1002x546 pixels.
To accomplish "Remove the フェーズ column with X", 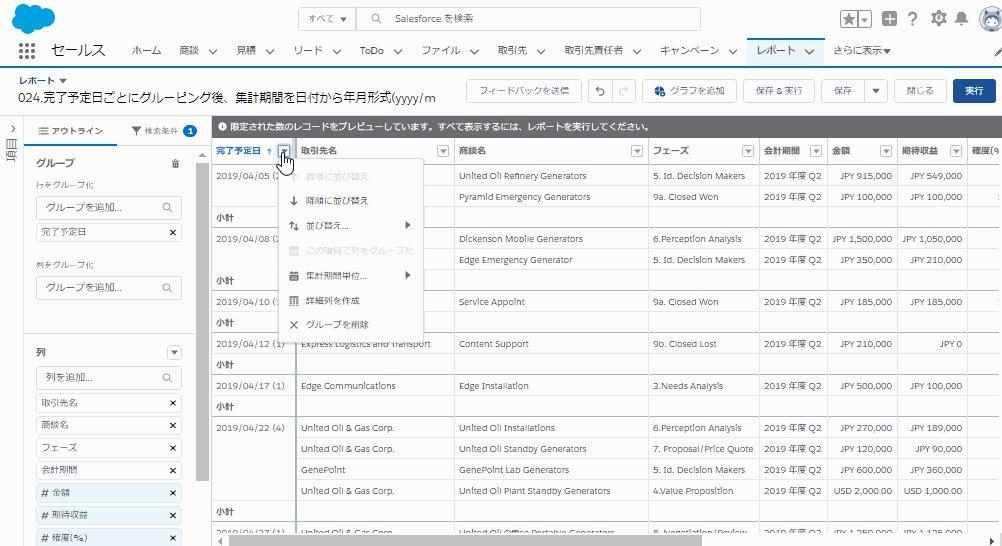I will coord(173,448).
